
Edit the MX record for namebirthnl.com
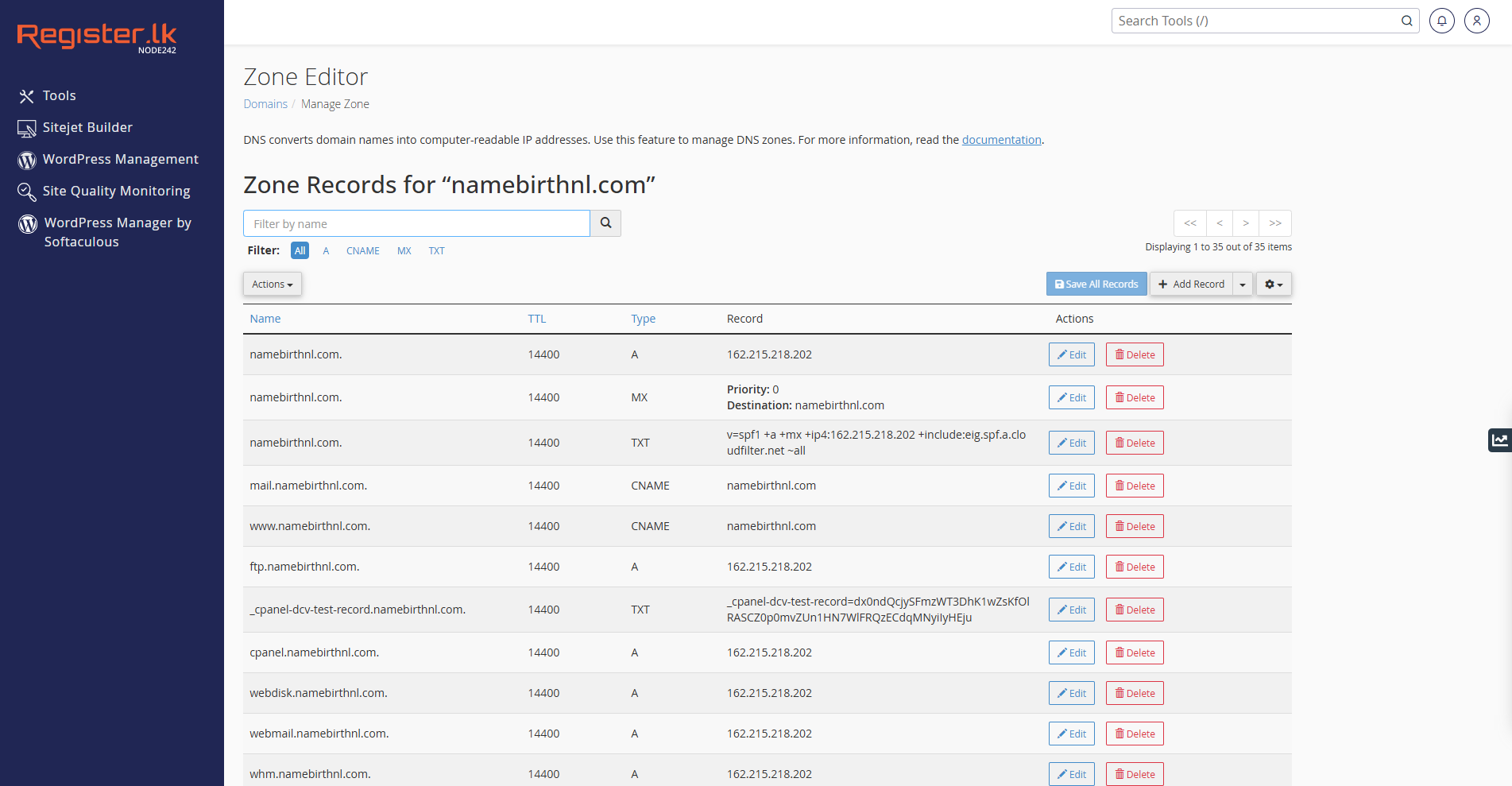1071,397
